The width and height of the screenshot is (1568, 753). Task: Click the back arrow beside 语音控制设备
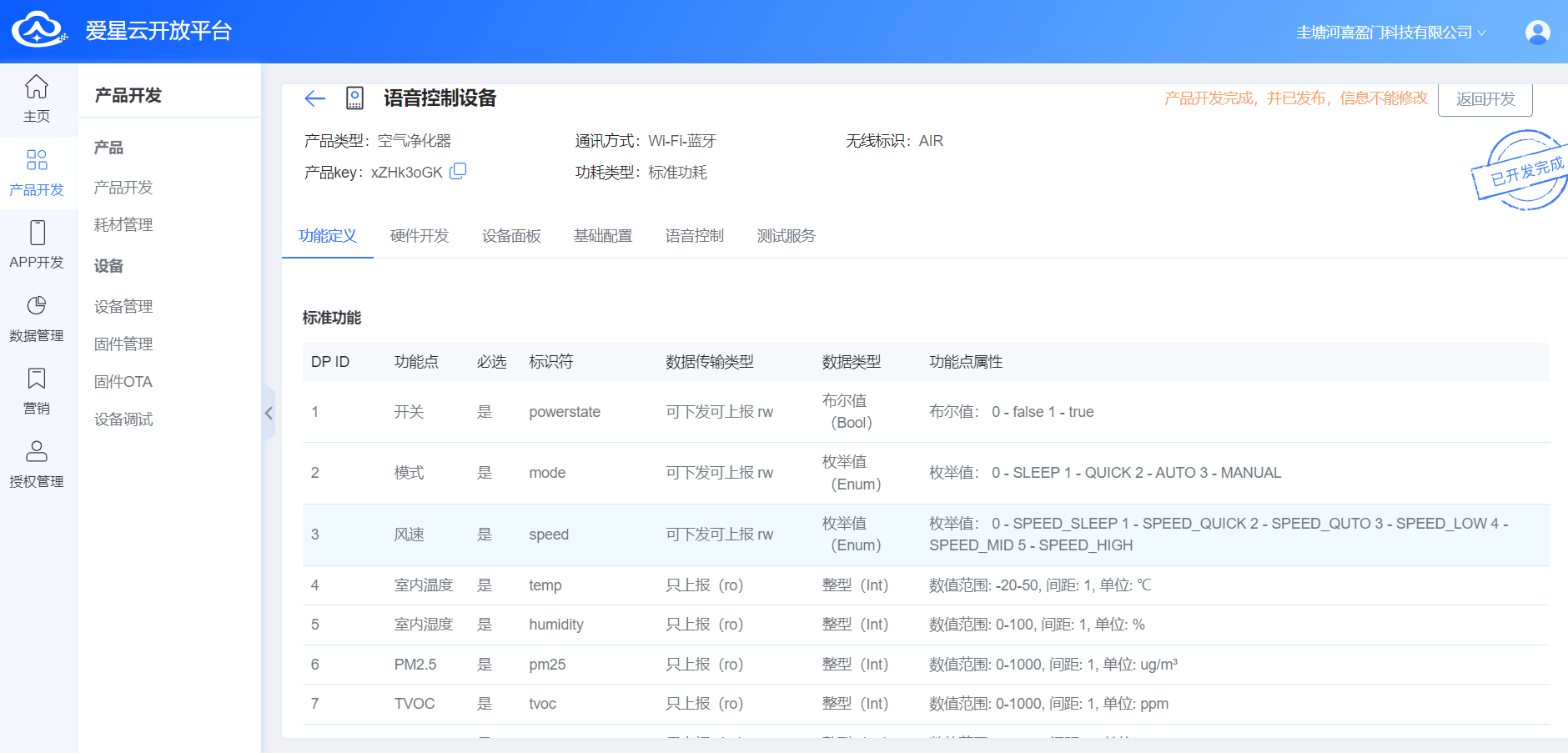[314, 98]
